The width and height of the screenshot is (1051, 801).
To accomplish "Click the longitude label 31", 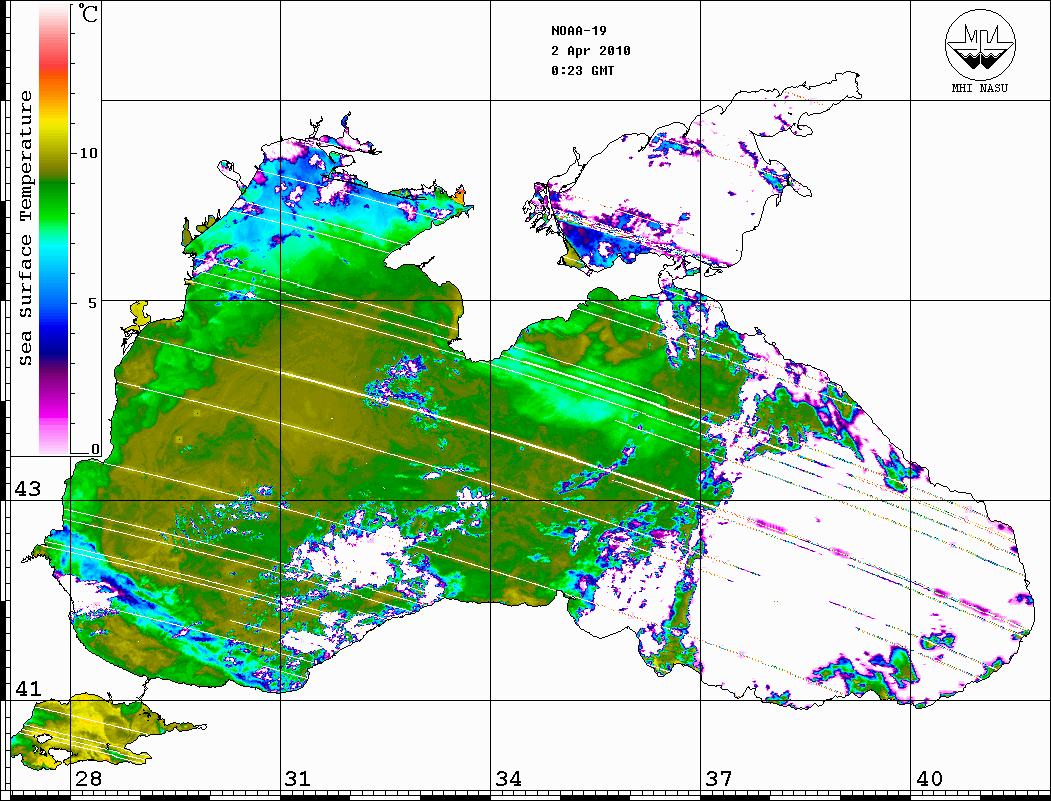I will click(298, 778).
